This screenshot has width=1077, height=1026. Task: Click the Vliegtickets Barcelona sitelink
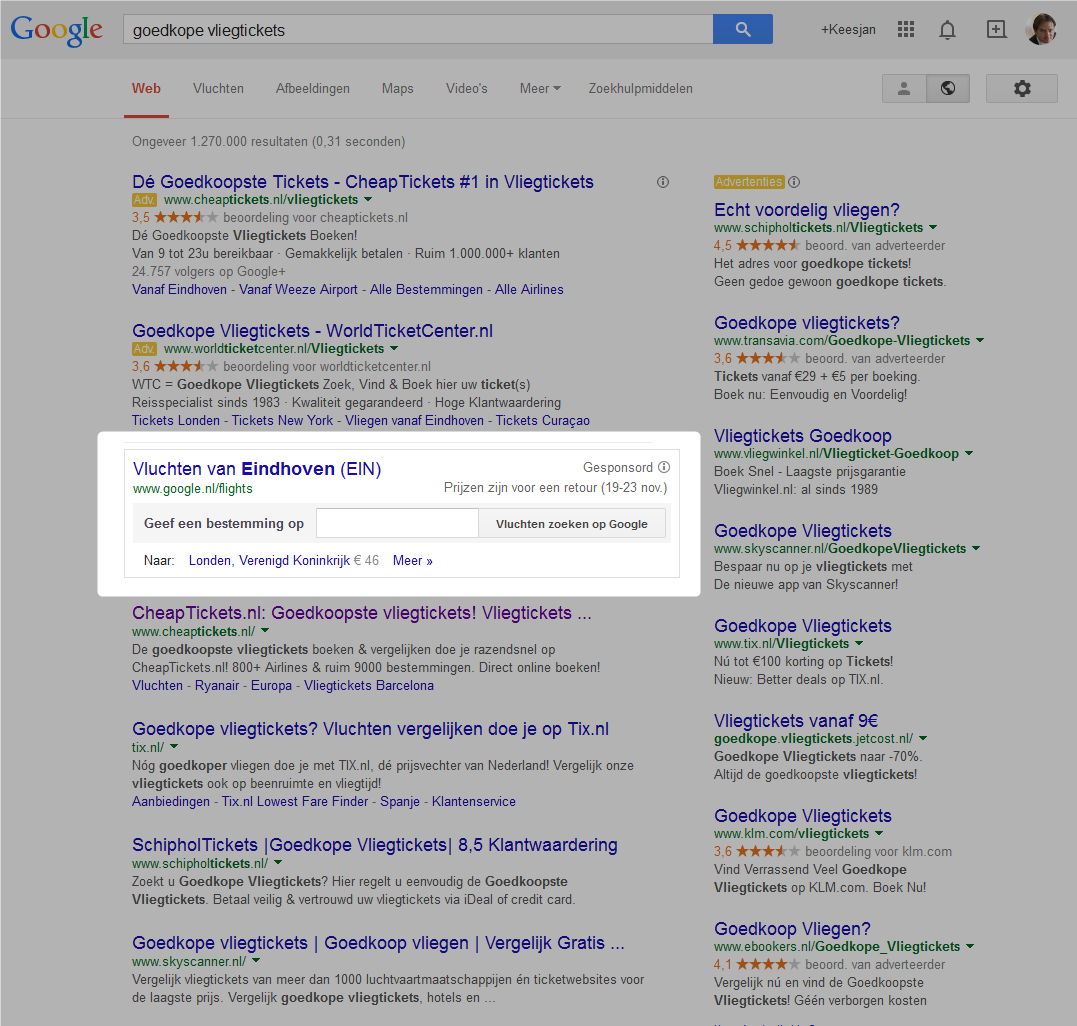click(x=369, y=685)
